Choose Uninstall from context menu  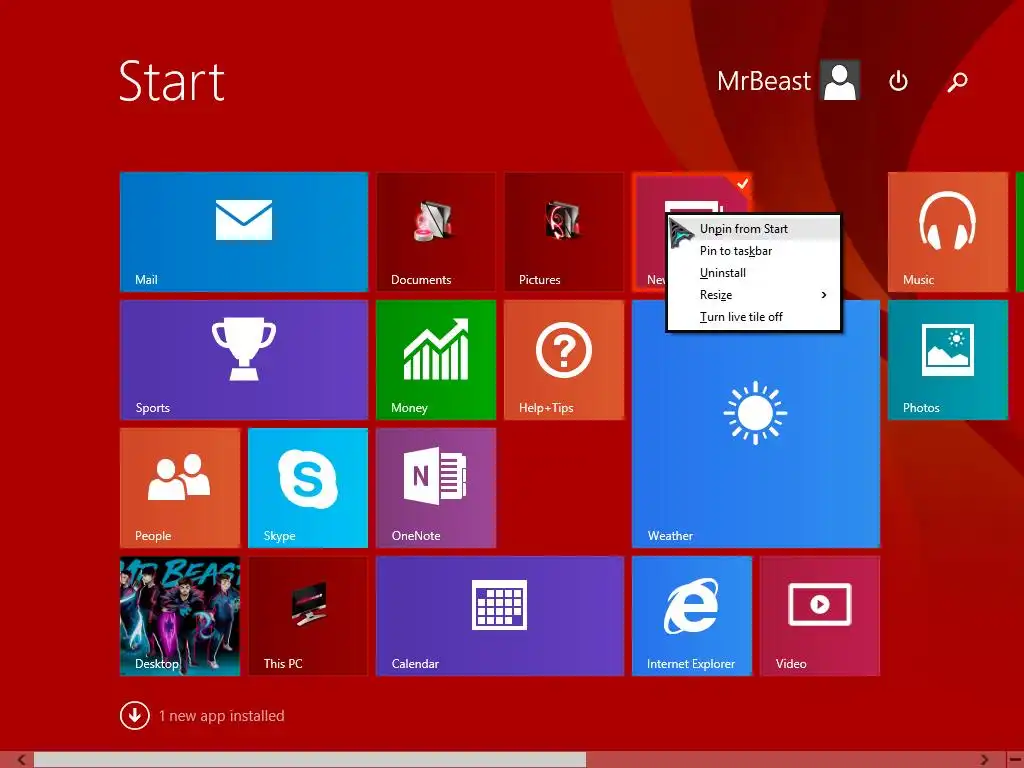(x=754, y=273)
